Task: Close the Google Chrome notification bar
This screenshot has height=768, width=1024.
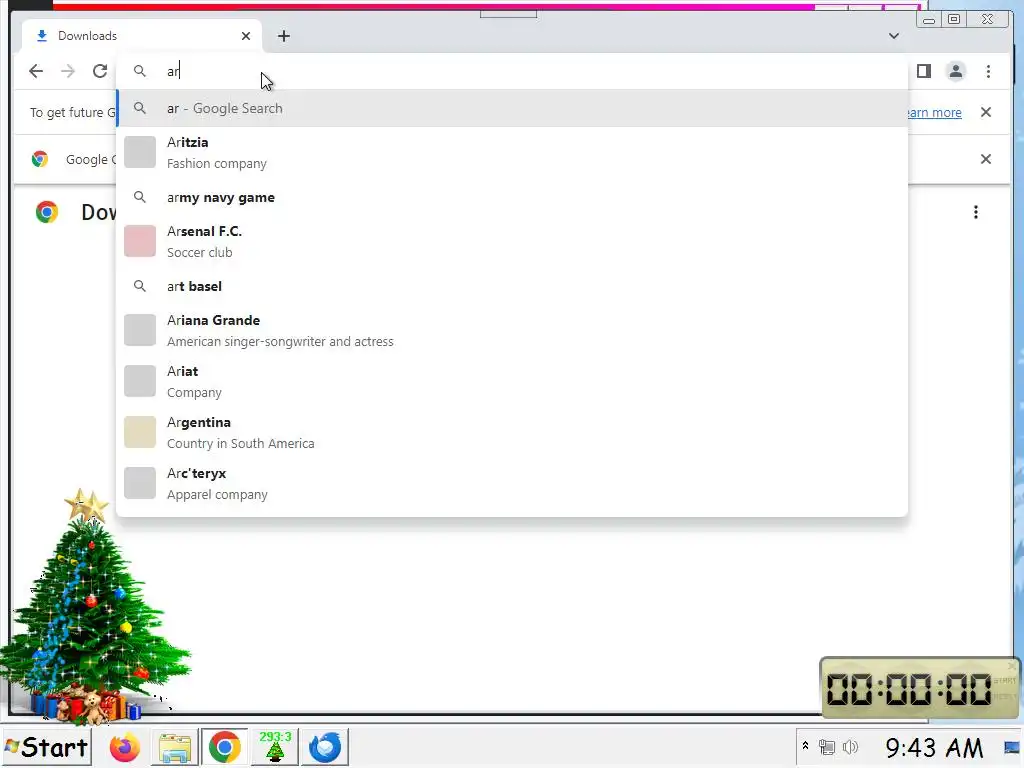Action: [x=986, y=159]
